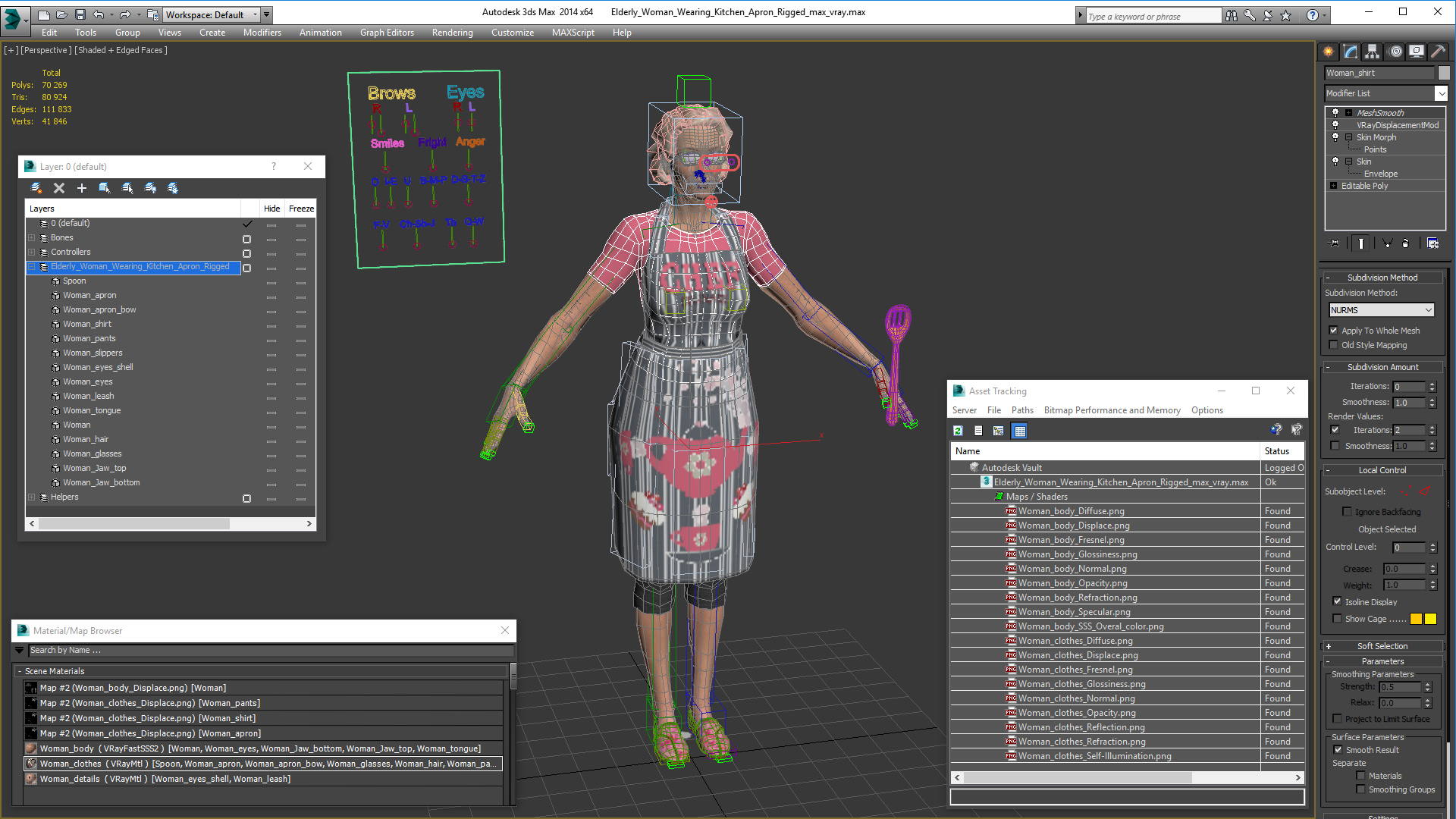The height and width of the screenshot is (819, 1456).
Task: Enable Old Style Mapping checkbox
Action: coord(1334,345)
